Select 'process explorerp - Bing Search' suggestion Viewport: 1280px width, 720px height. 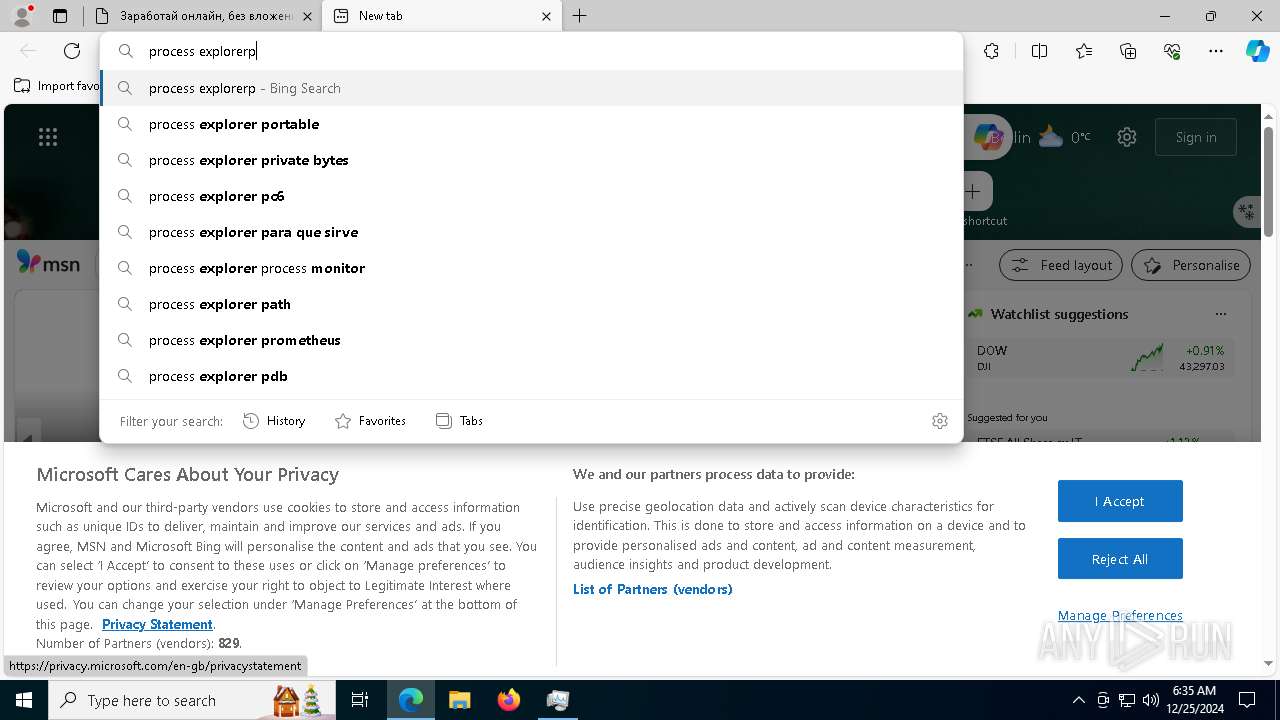[x=531, y=88]
